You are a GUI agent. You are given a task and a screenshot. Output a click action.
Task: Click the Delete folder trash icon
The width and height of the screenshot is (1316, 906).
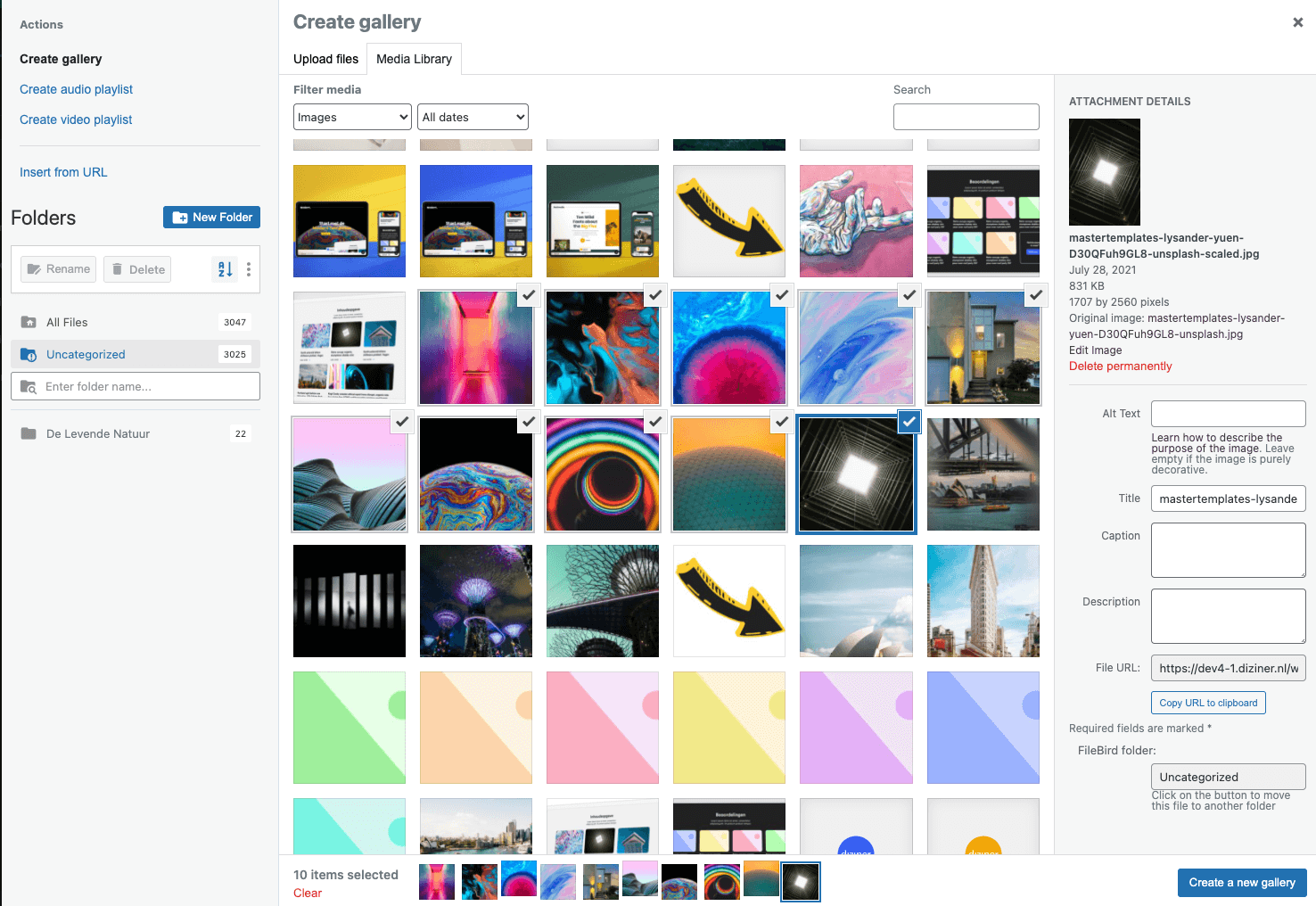coord(119,268)
